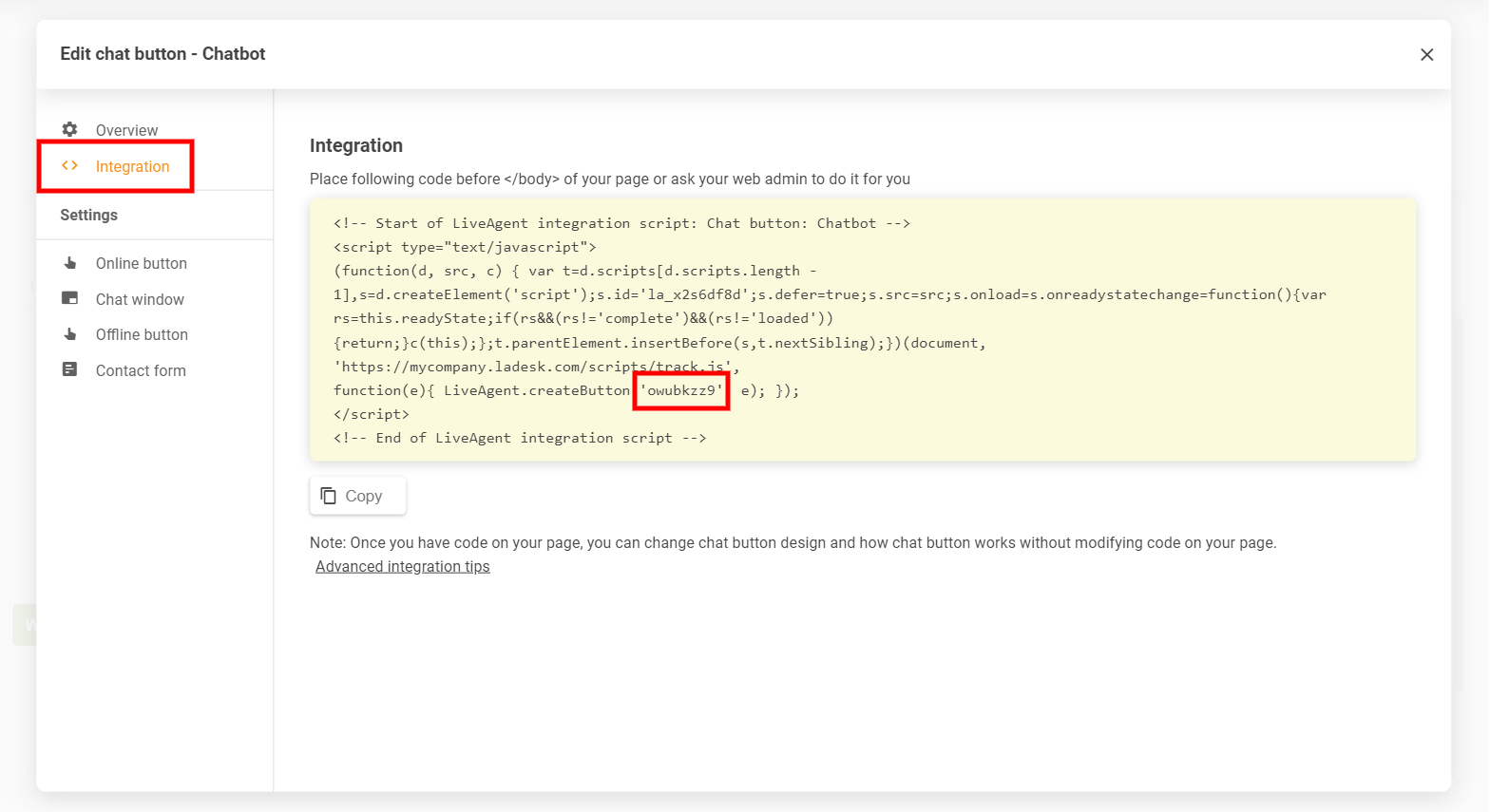
Task: Click the 'owubkzz9' button ID in code
Action: [x=681, y=390]
